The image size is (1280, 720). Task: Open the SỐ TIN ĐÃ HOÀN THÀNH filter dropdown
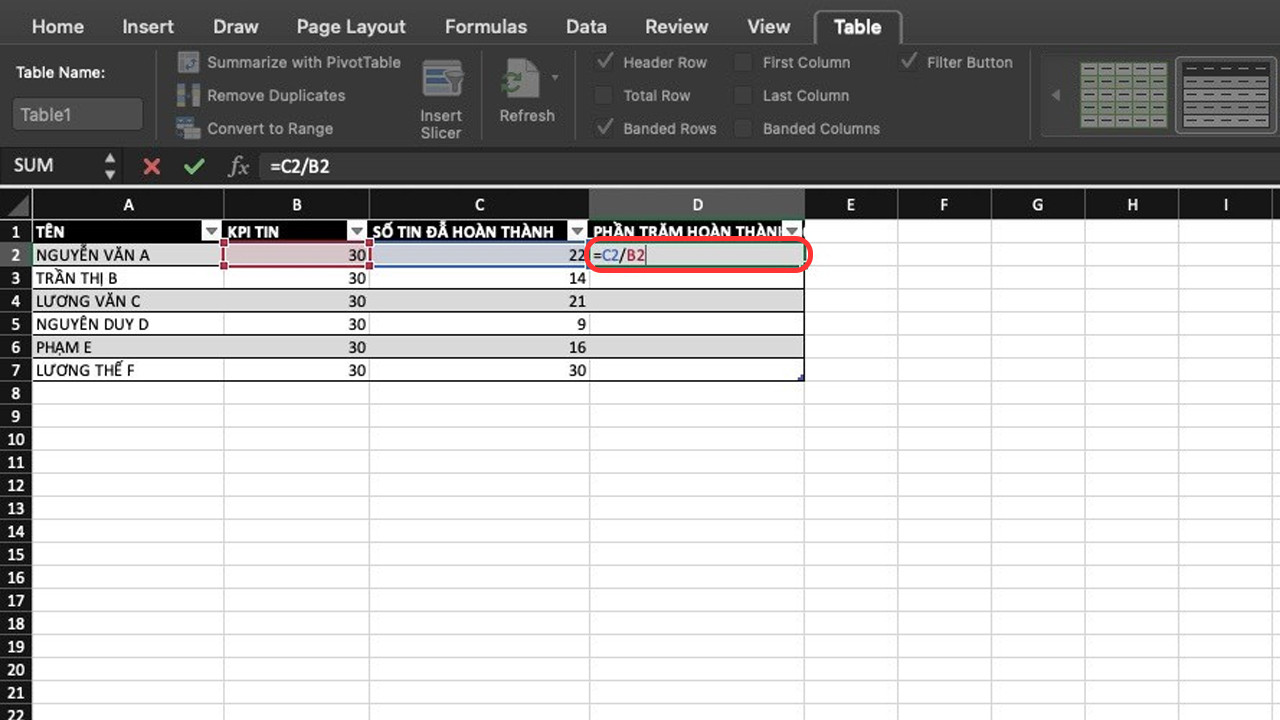tap(577, 231)
